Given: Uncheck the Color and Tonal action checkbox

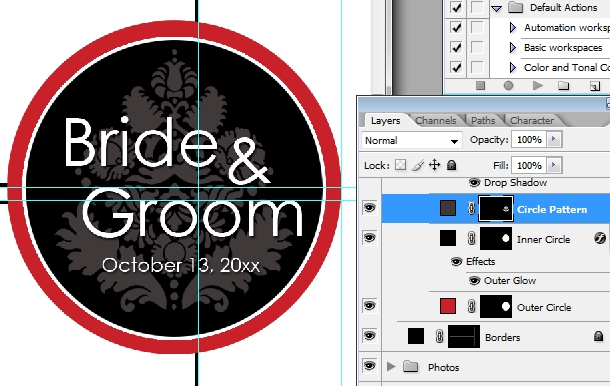Looking at the screenshot, I should [x=456, y=67].
